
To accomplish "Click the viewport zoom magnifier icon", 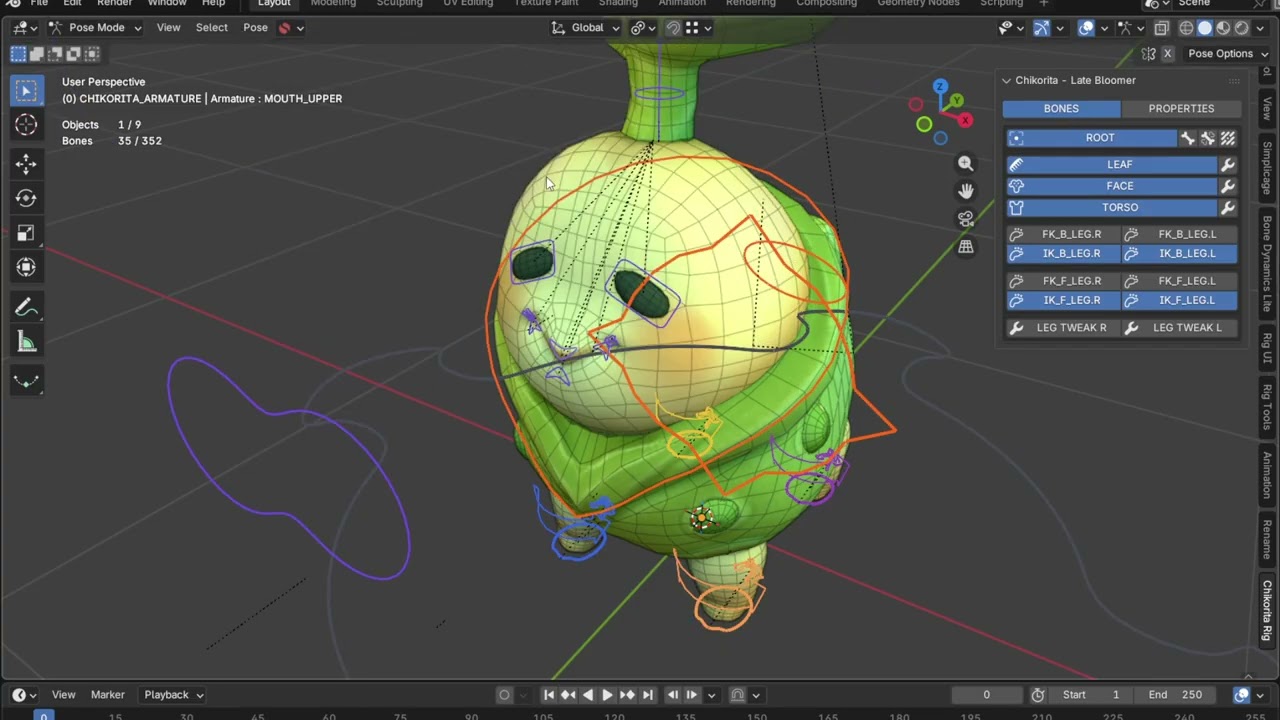I will click(965, 163).
